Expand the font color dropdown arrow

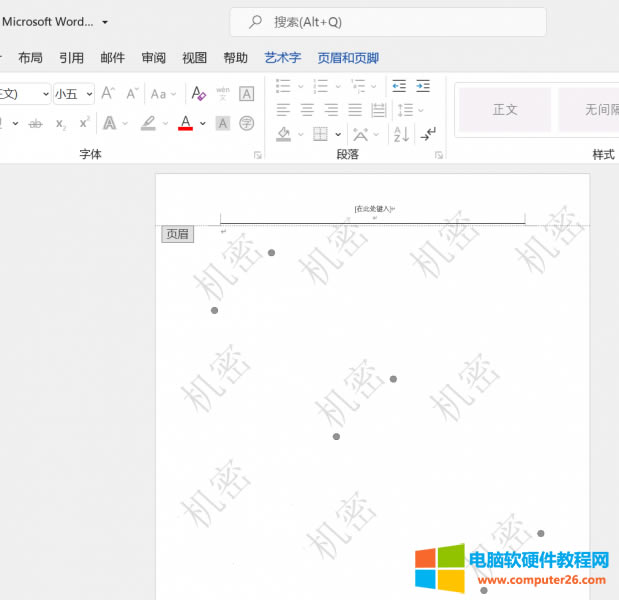203,124
